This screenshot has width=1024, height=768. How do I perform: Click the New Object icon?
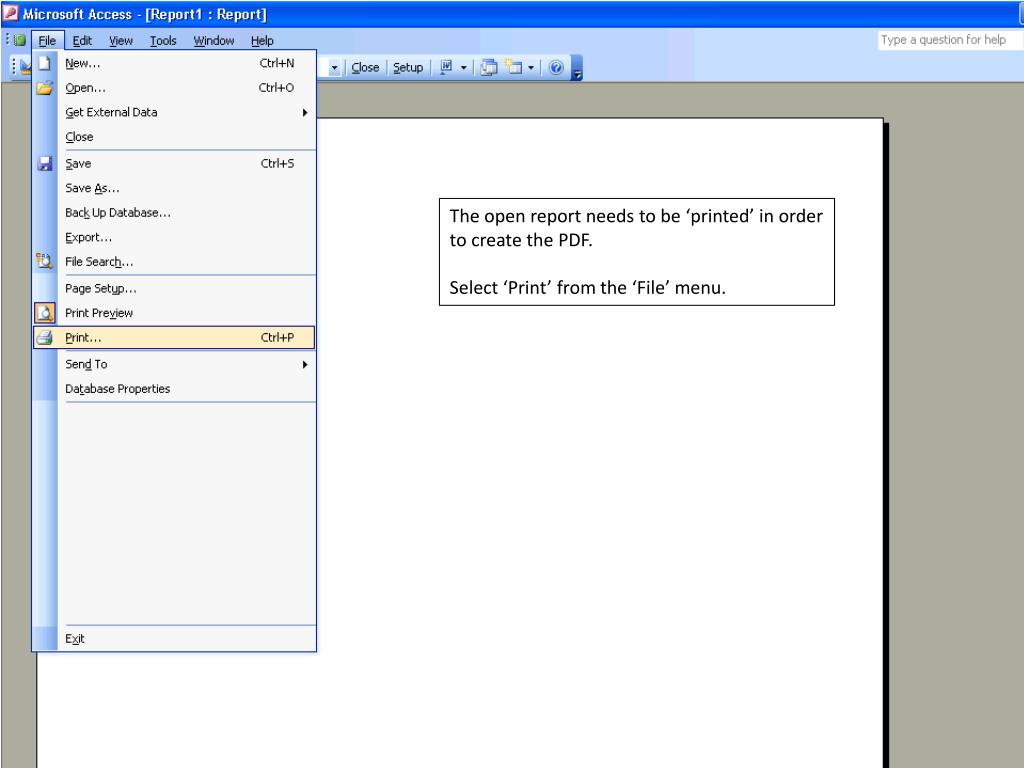(x=514, y=67)
